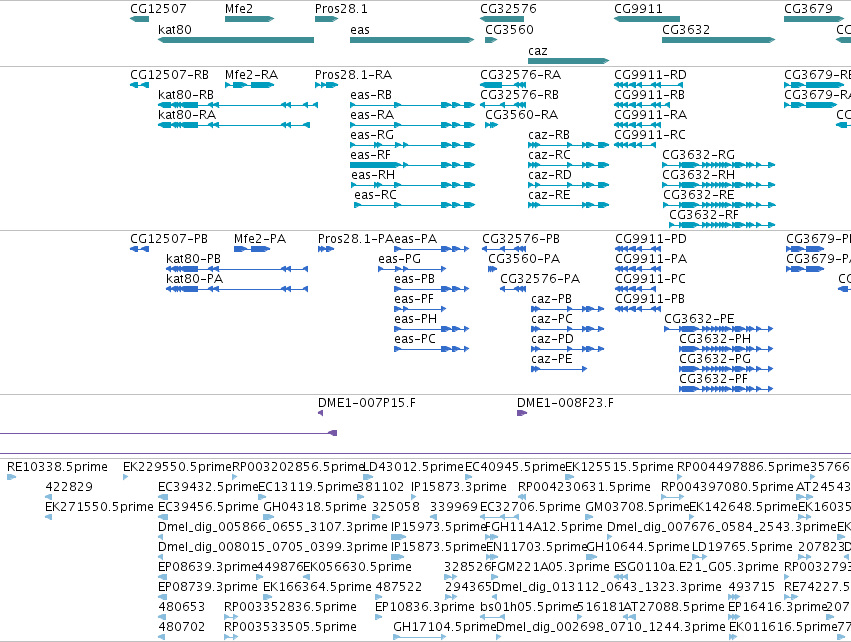The width and height of the screenshot is (851, 642).
Task: Select the Mfe2 gene label
Action: [239, 9]
